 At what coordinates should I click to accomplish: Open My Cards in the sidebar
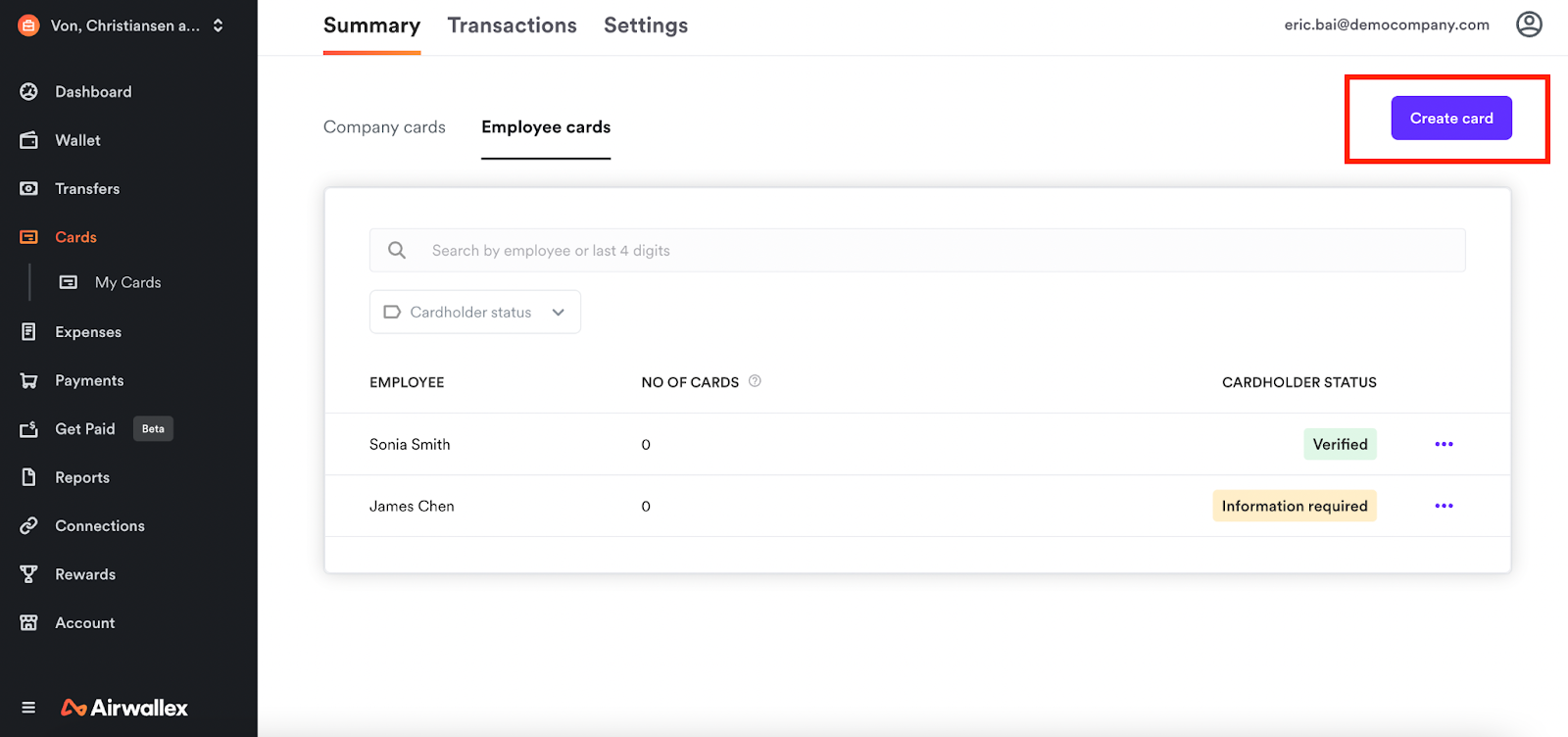click(127, 282)
